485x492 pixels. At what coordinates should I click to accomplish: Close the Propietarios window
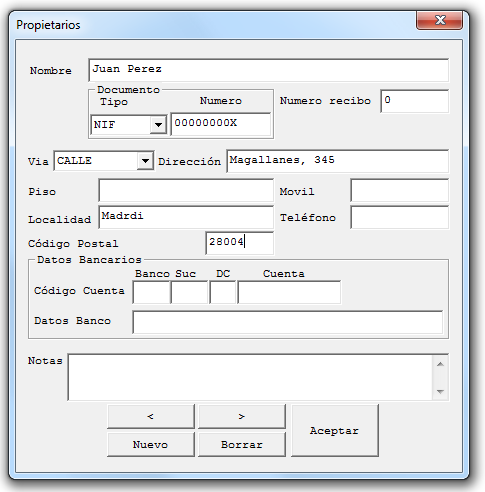(439, 21)
